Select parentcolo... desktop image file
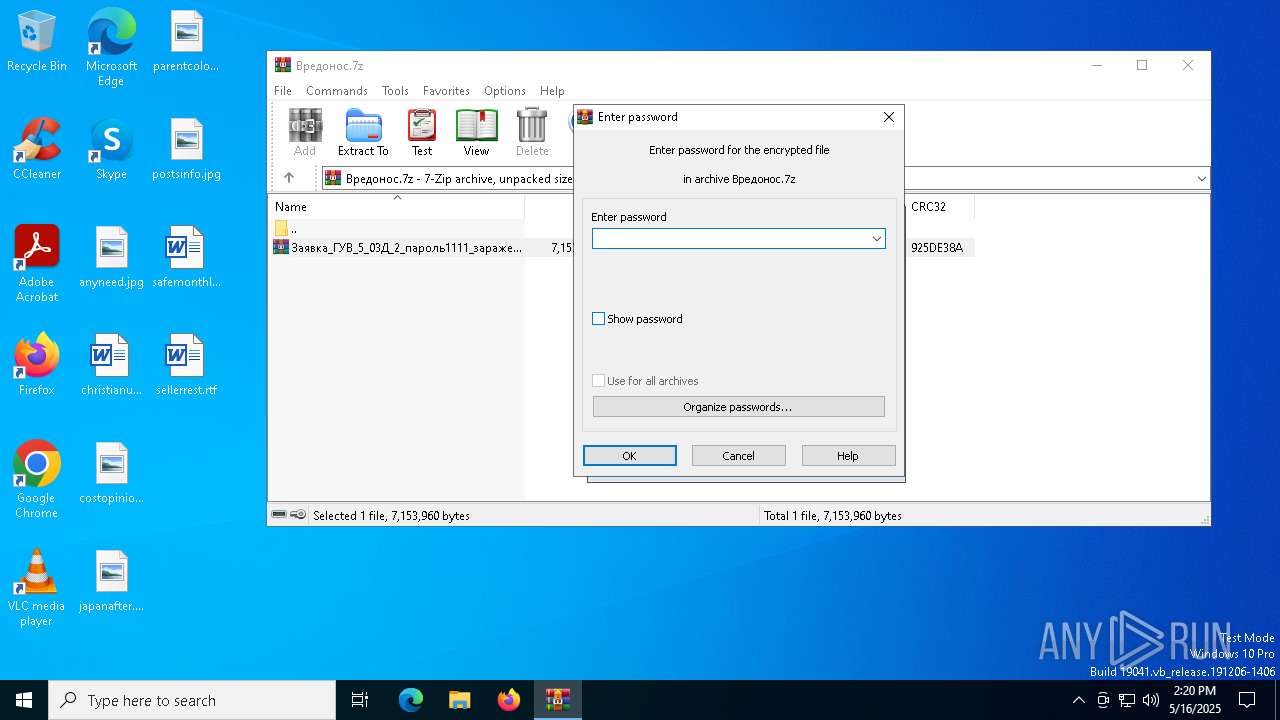This screenshot has height=720, width=1280. [187, 41]
